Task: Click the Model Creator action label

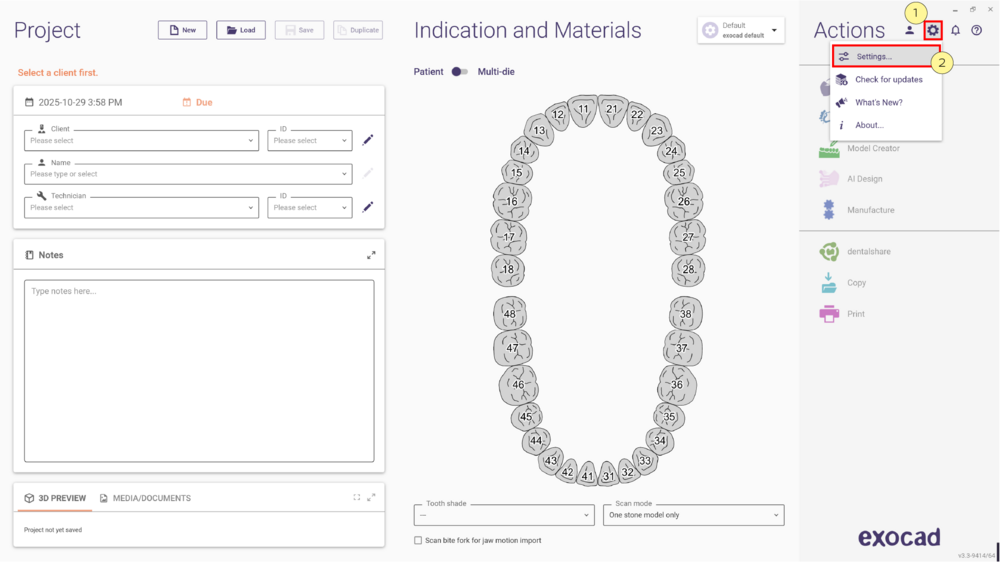Action: [x=873, y=148]
